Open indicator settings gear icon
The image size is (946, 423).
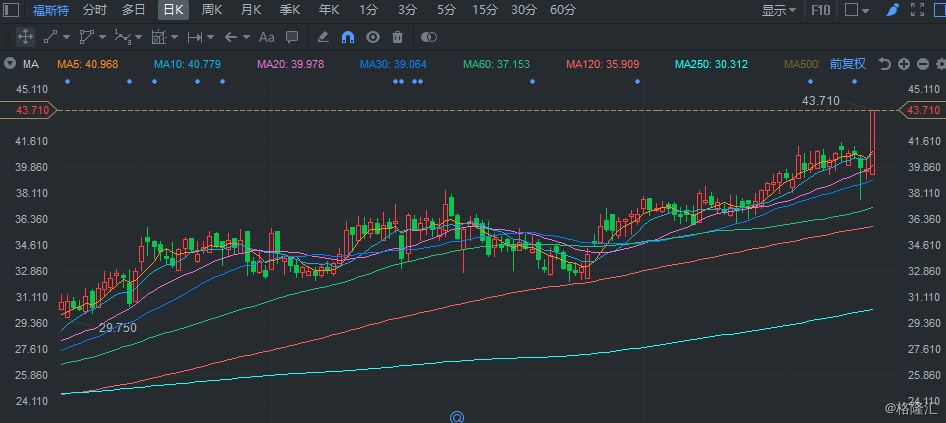point(941,64)
